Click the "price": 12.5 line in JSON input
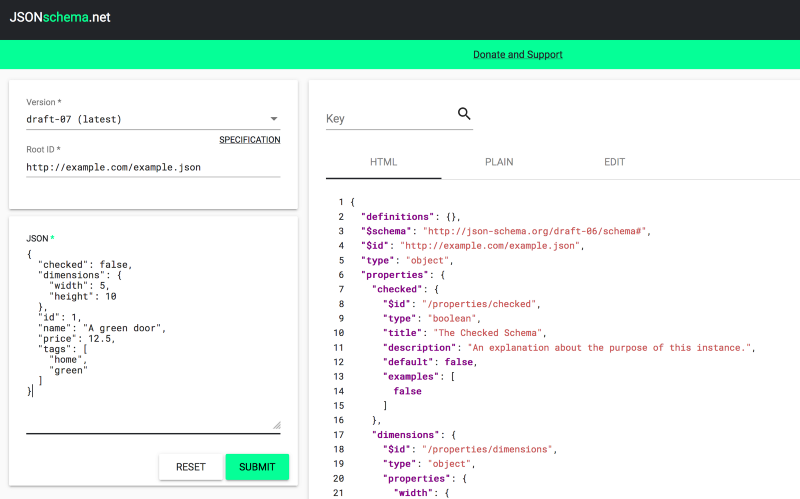Image resolution: width=800 pixels, height=499 pixels. [77, 339]
